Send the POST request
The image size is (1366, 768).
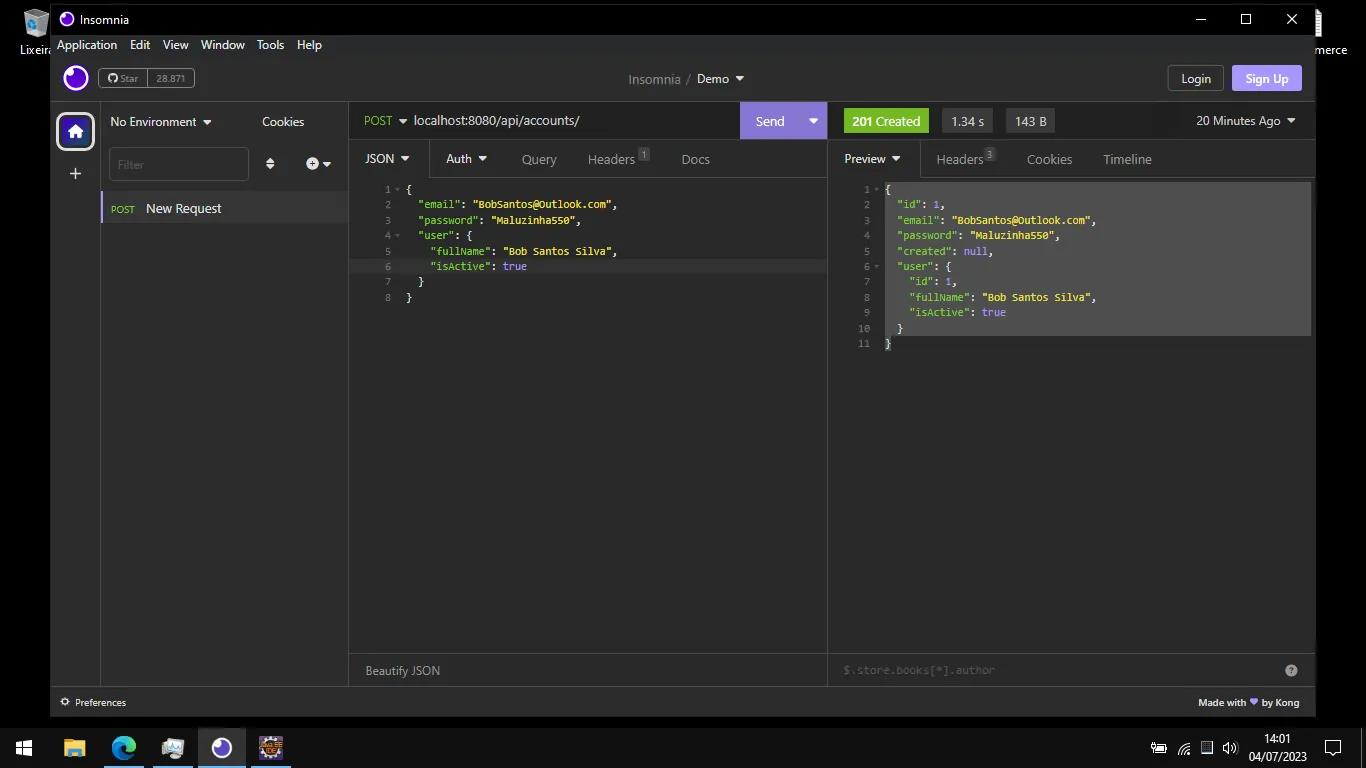[770, 121]
